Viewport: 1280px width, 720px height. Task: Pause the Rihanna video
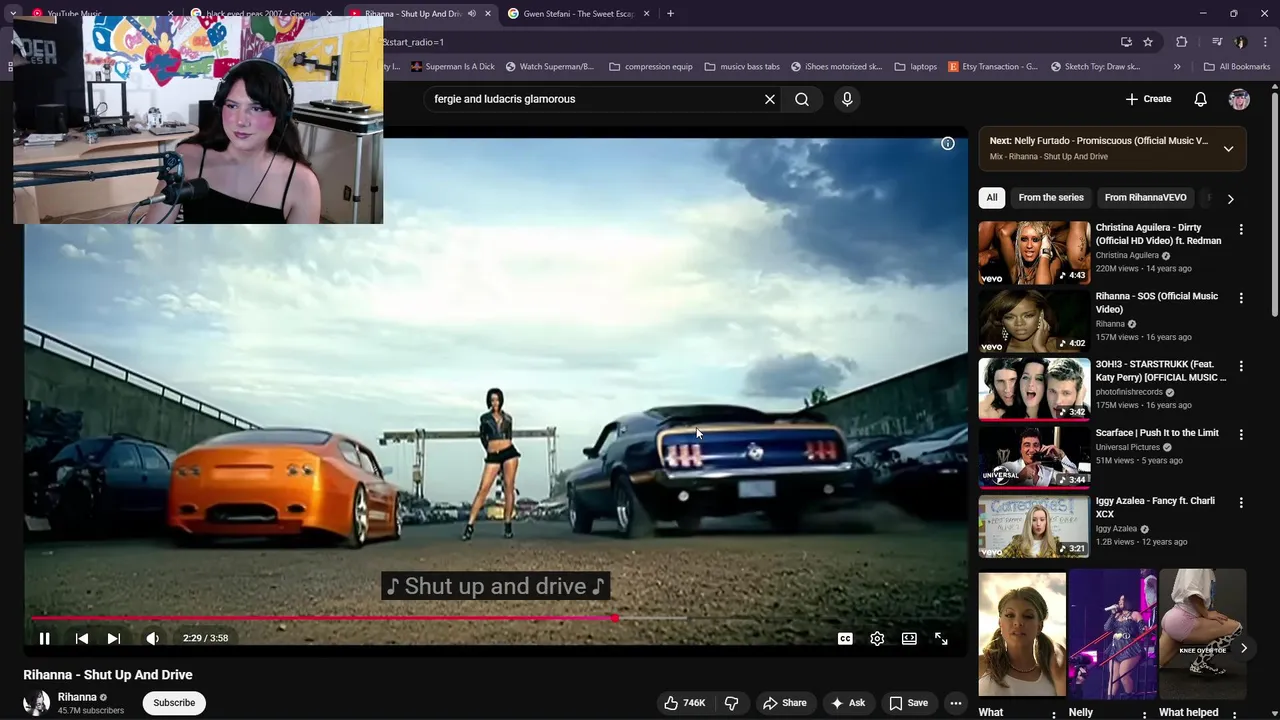pos(44,638)
